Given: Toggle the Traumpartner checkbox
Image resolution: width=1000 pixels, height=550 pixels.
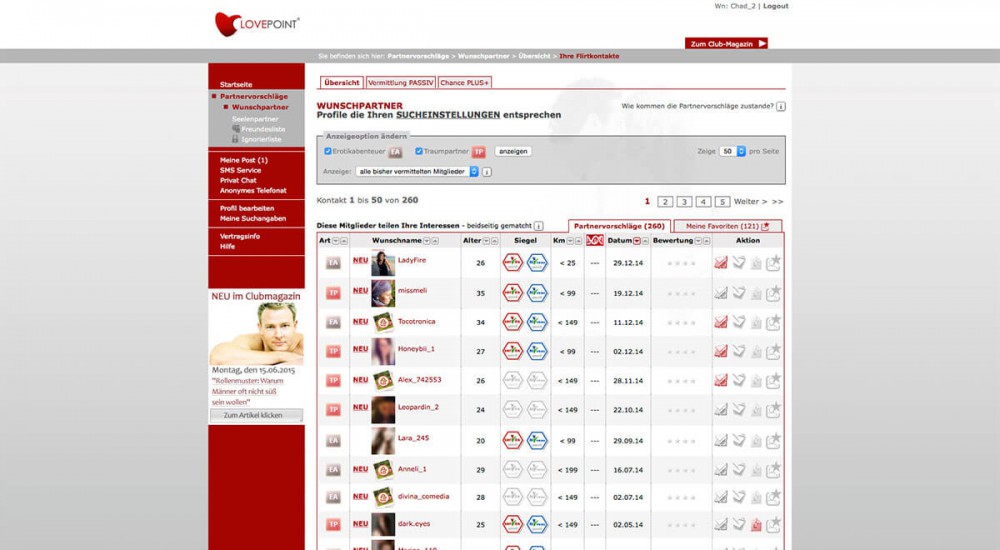Looking at the screenshot, I should 418,151.
